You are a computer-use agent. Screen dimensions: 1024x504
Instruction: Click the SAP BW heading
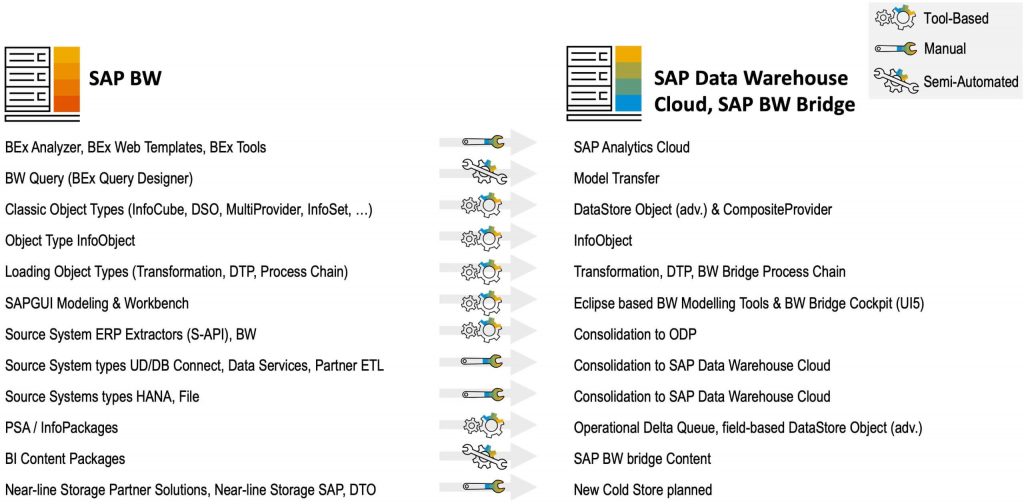click(125, 80)
